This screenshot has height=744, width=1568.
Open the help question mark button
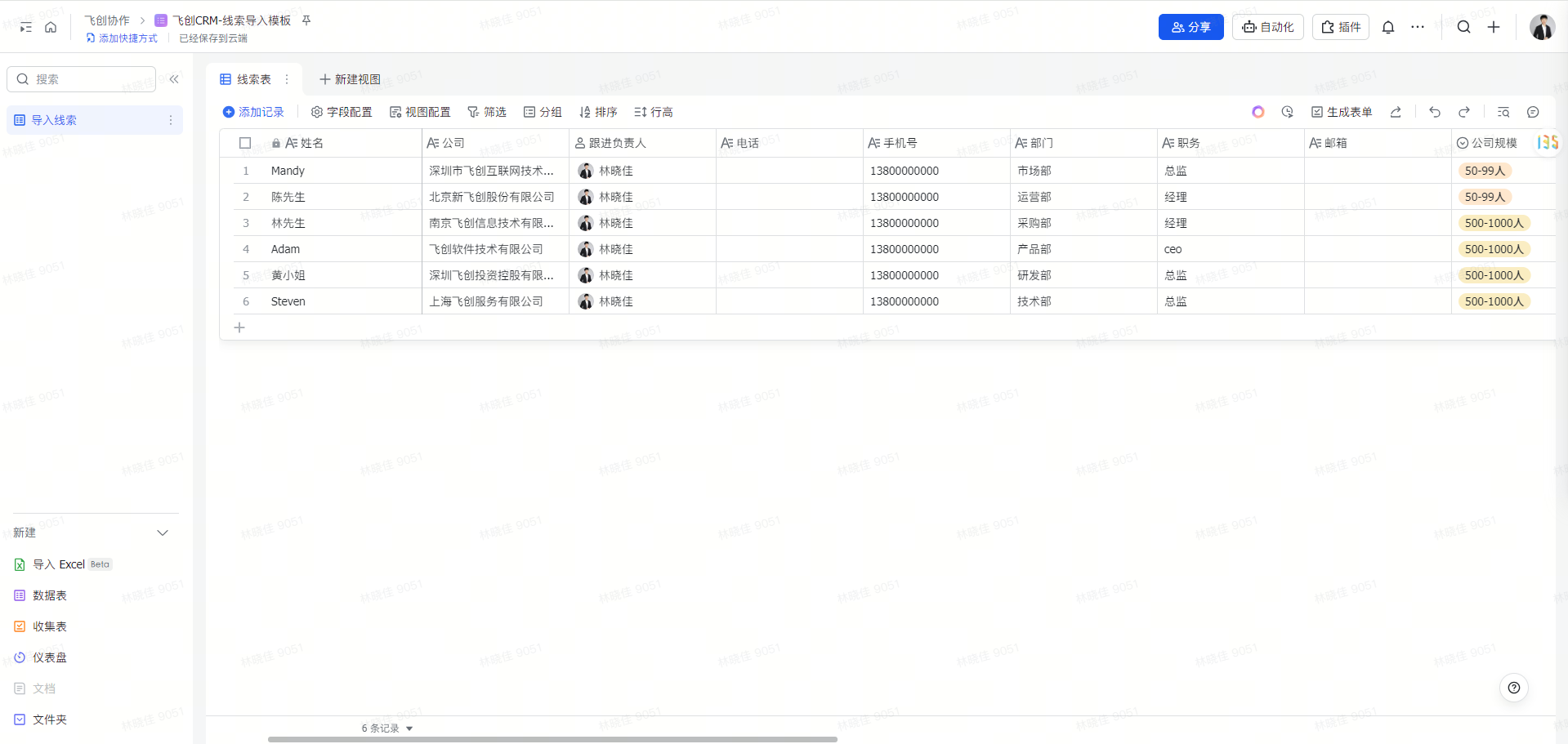click(x=1513, y=688)
